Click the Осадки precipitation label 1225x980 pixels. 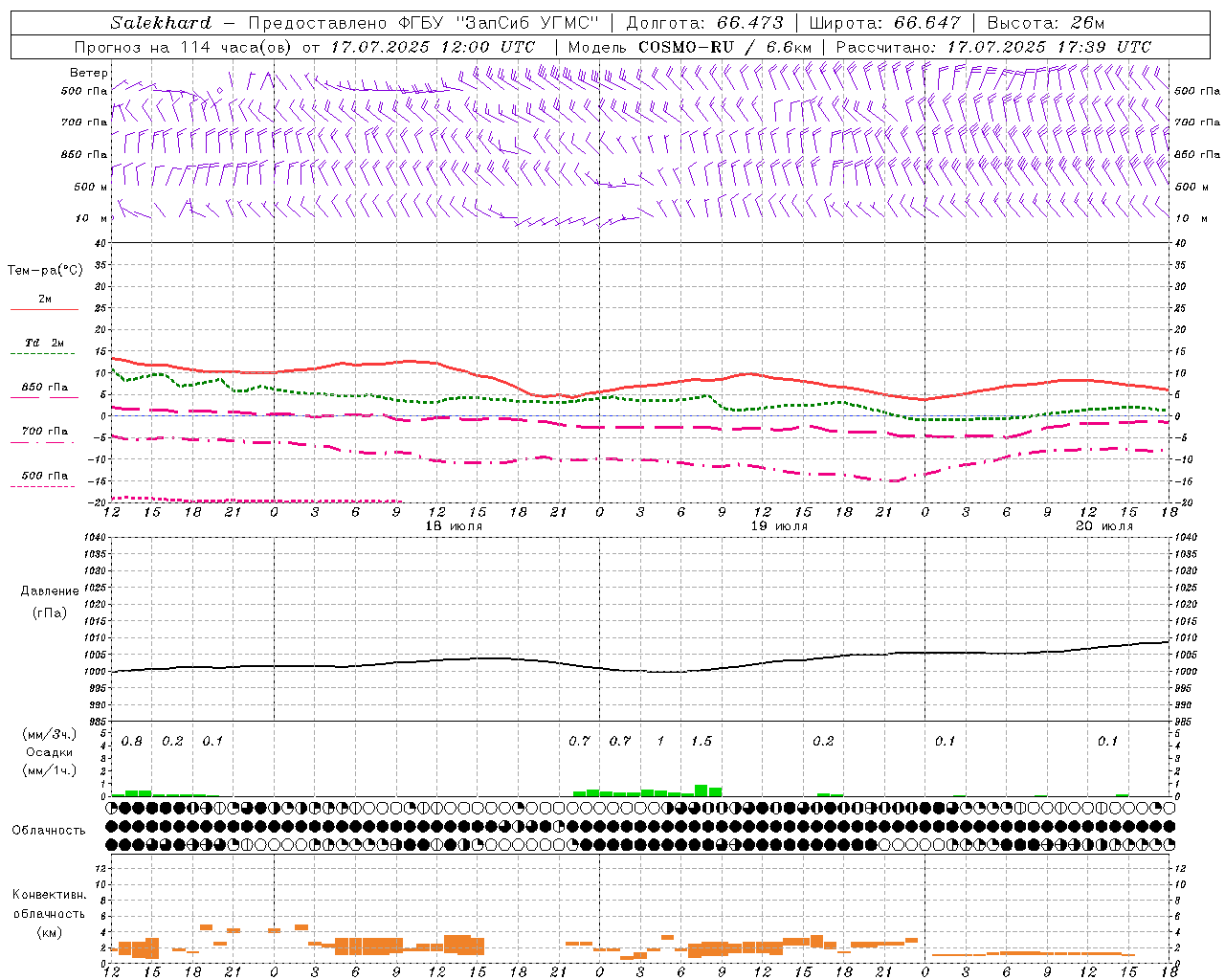click(50, 752)
